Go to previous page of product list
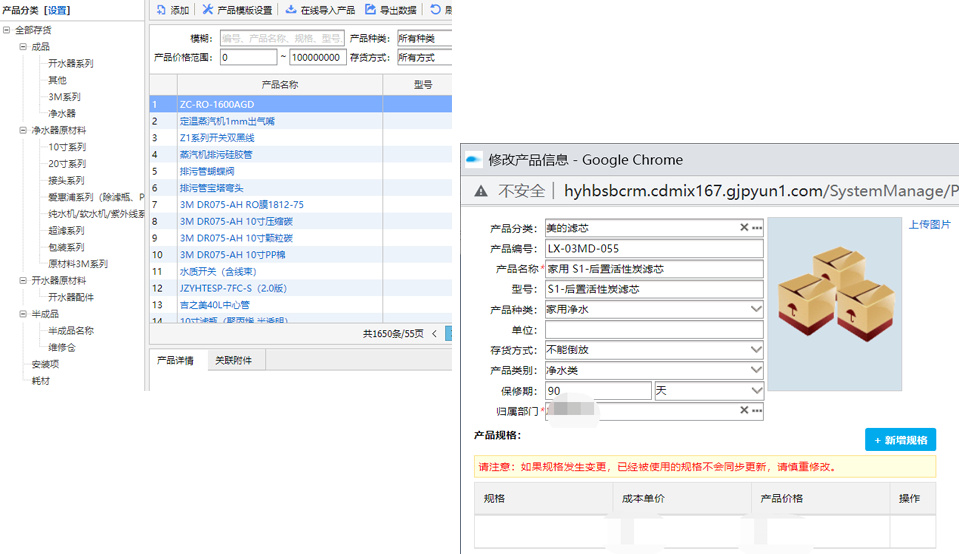This screenshot has width=959, height=554. [x=434, y=334]
